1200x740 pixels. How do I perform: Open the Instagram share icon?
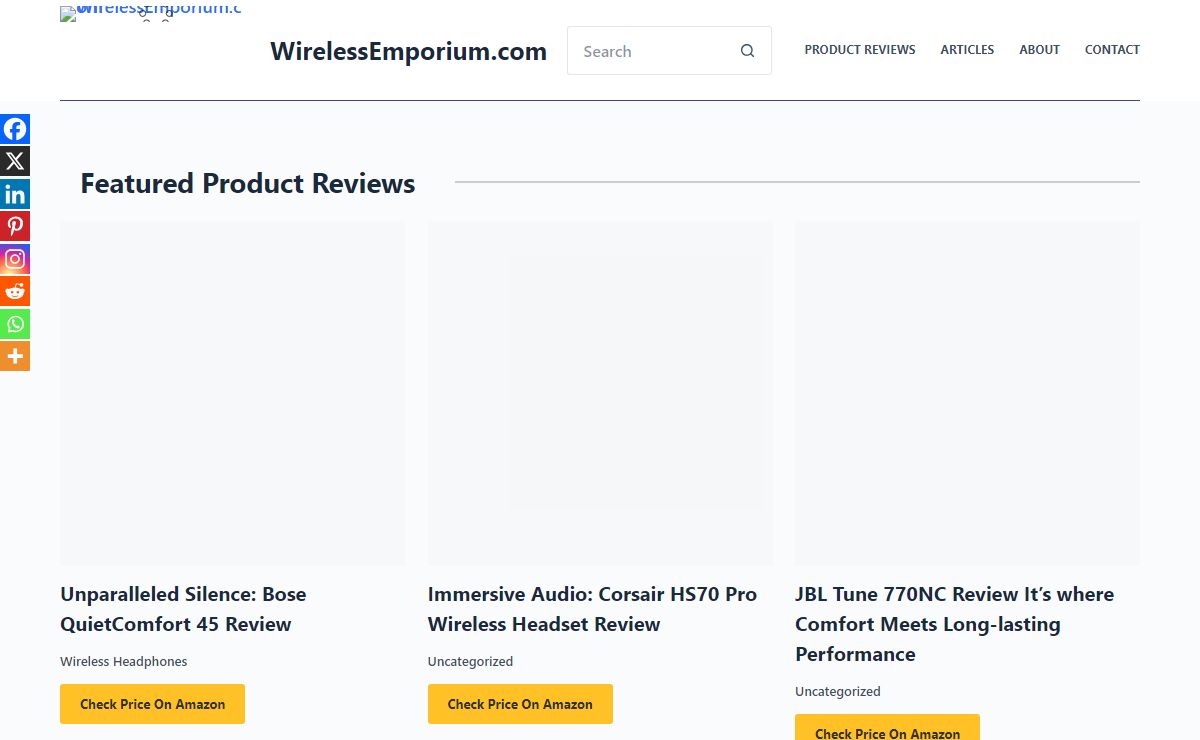coord(15,259)
